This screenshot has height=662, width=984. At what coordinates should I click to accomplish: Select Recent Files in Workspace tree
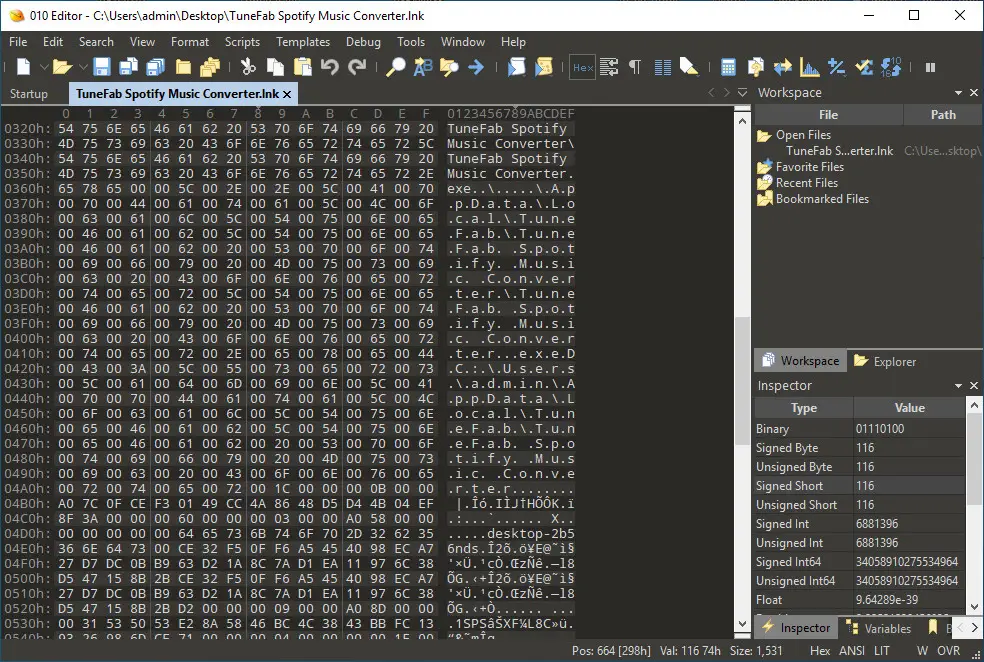point(798,183)
